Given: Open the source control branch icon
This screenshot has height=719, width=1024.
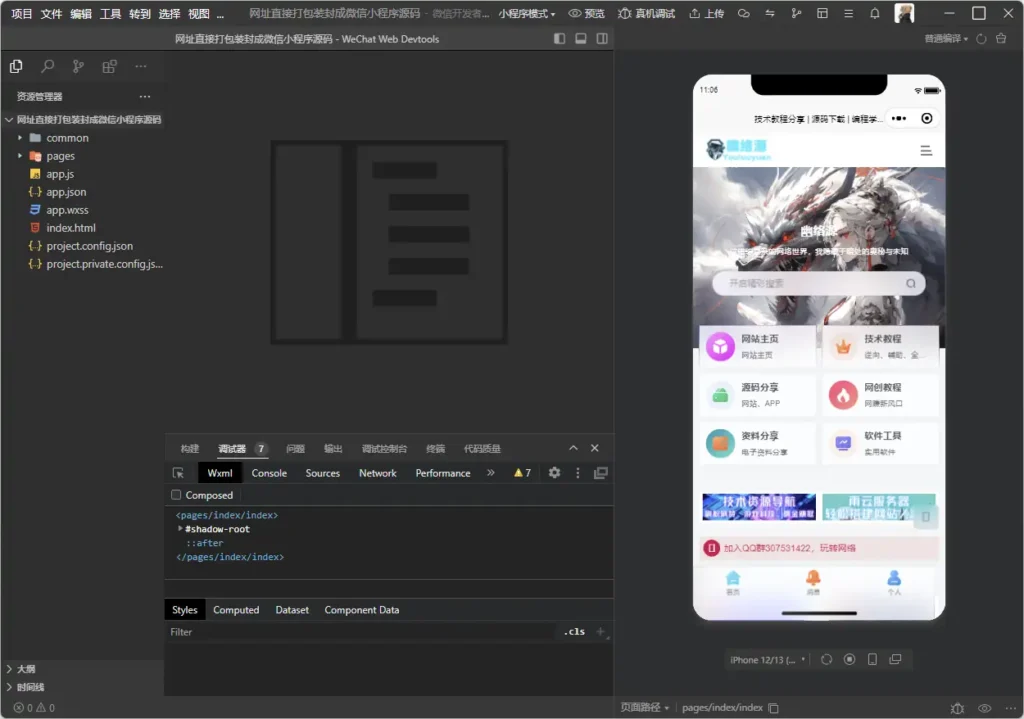Looking at the screenshot, I should [78, 66].
